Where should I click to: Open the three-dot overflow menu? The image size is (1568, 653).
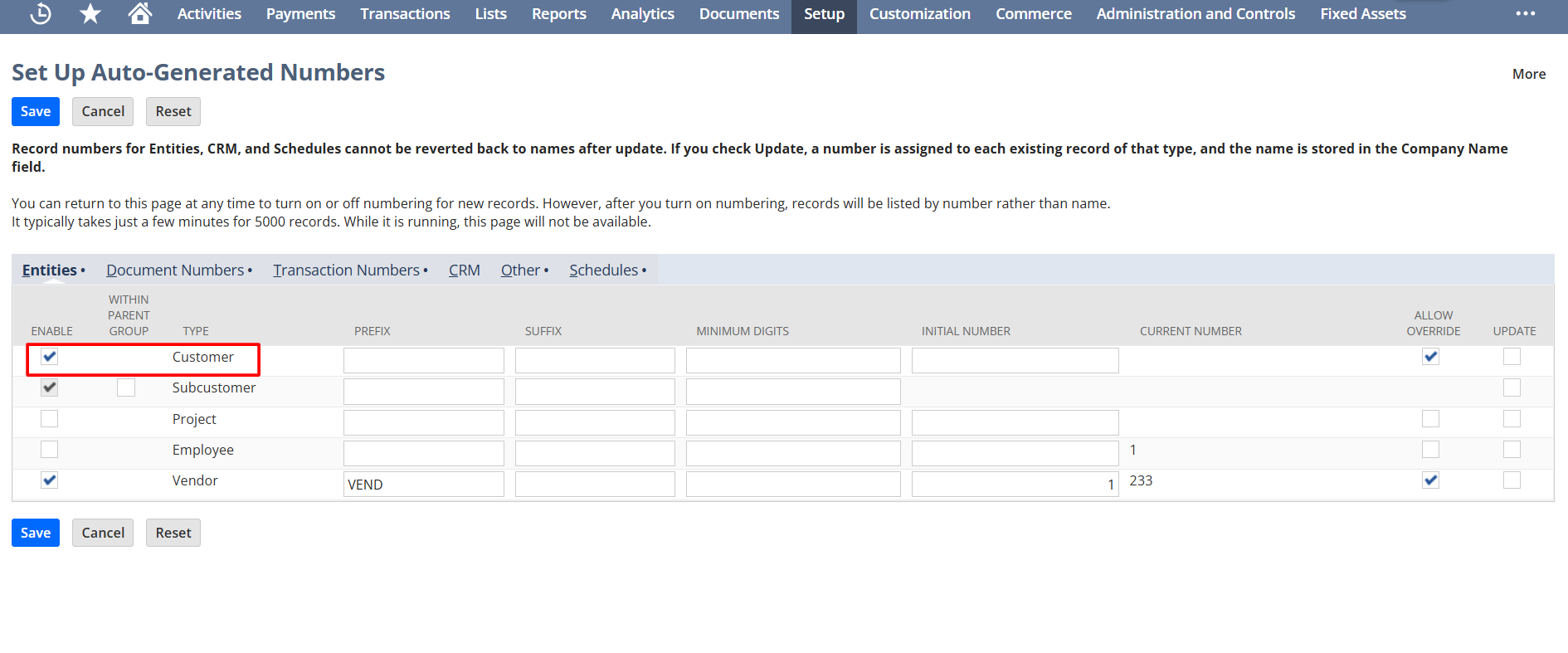(x=1525, y=14)
